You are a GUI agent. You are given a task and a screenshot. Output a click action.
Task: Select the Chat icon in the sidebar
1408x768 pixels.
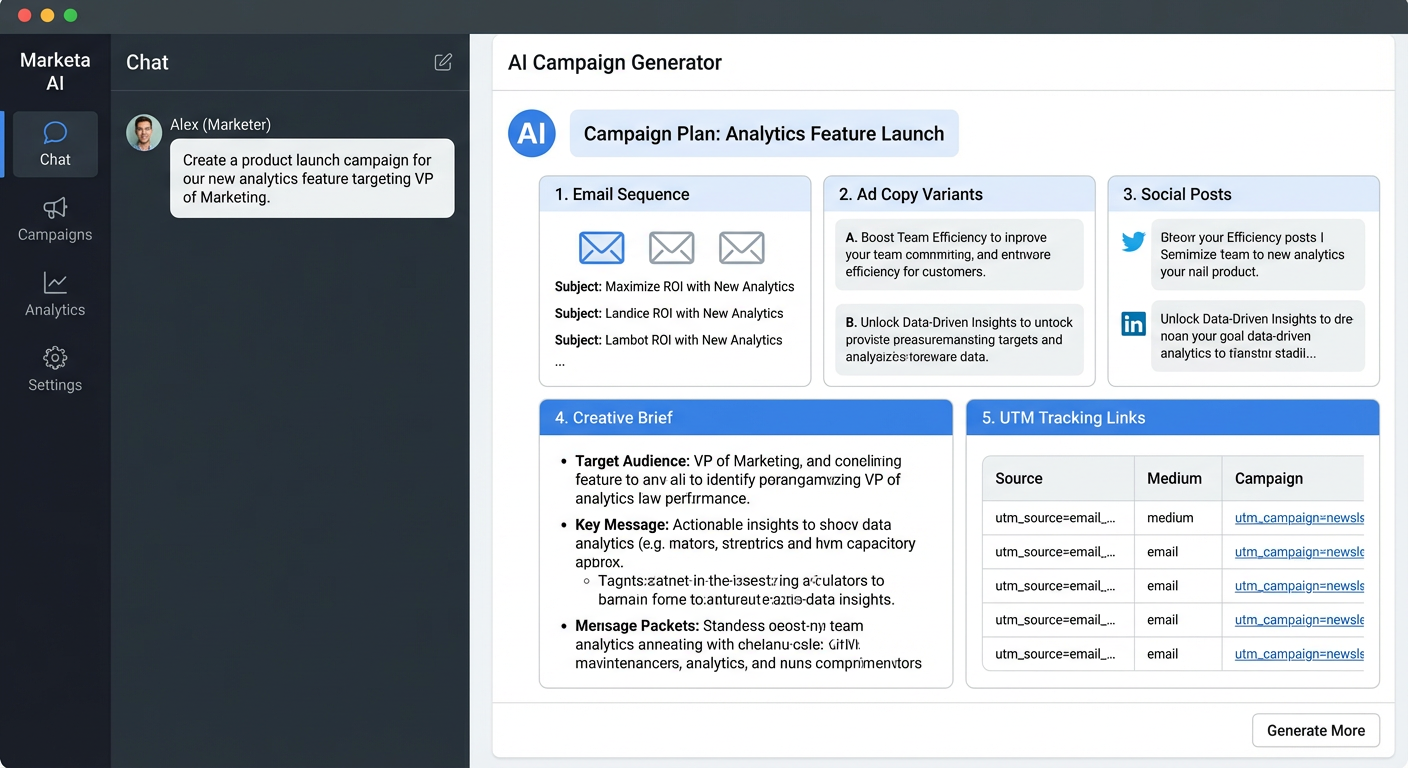coord(55,144)
